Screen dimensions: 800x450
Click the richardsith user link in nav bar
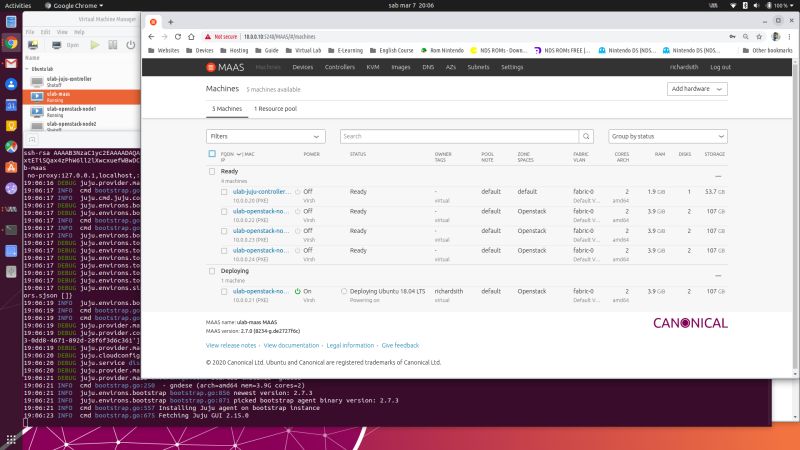click(x=684, y=67)
